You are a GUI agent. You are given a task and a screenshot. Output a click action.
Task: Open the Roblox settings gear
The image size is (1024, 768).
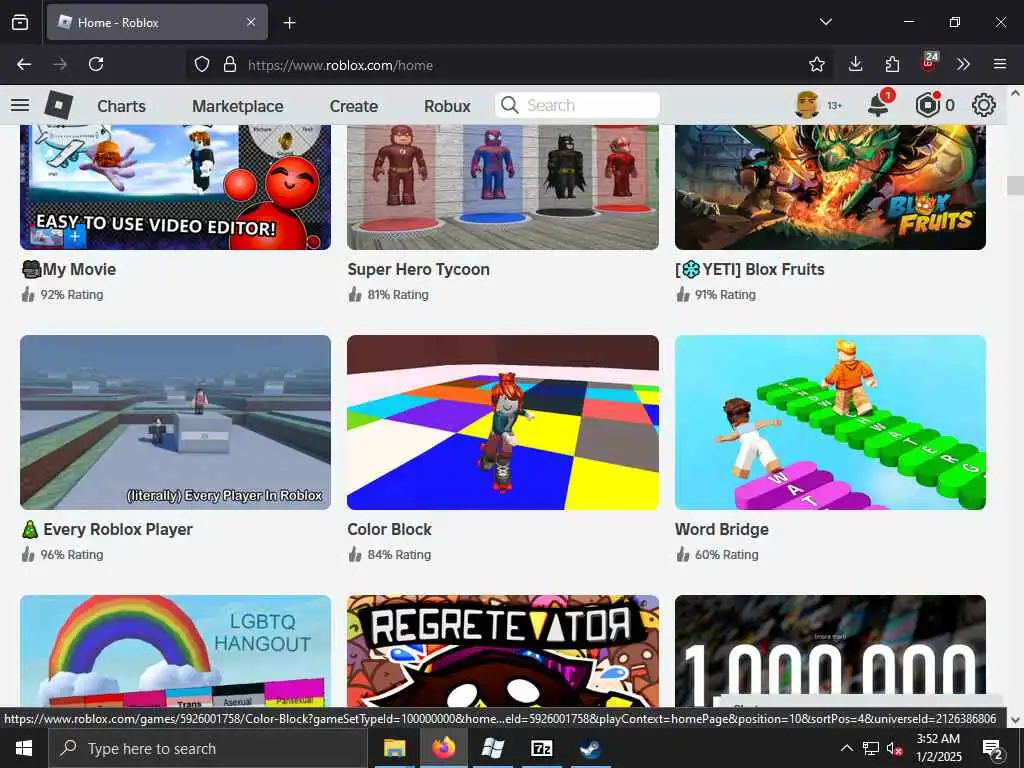tap(984, 105)
